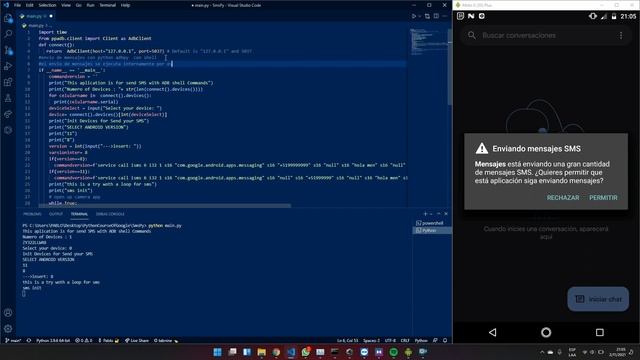Open the Manage gear in VS Code

8,329
